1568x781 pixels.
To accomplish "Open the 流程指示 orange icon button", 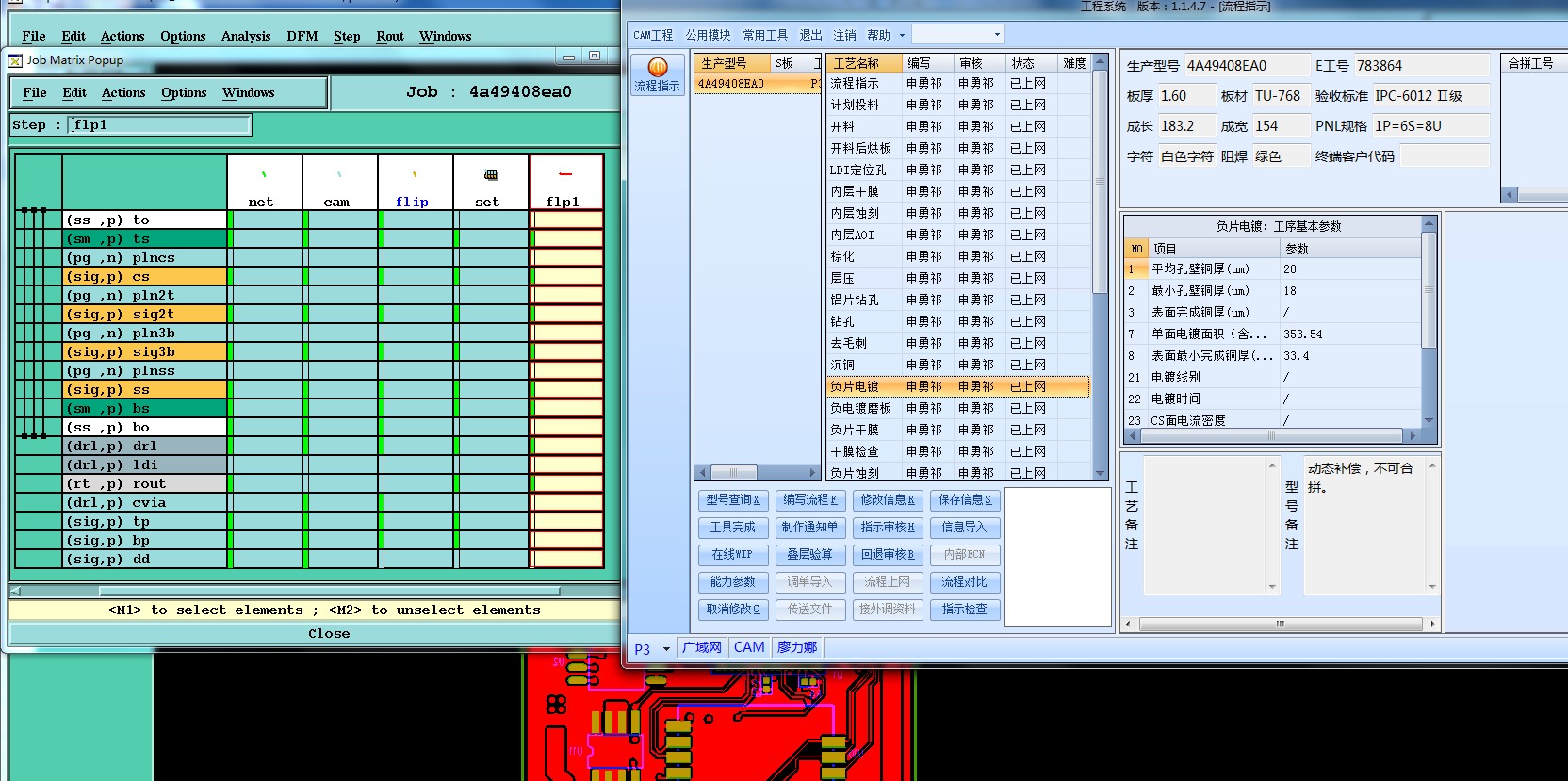I will tap(658, 74).
